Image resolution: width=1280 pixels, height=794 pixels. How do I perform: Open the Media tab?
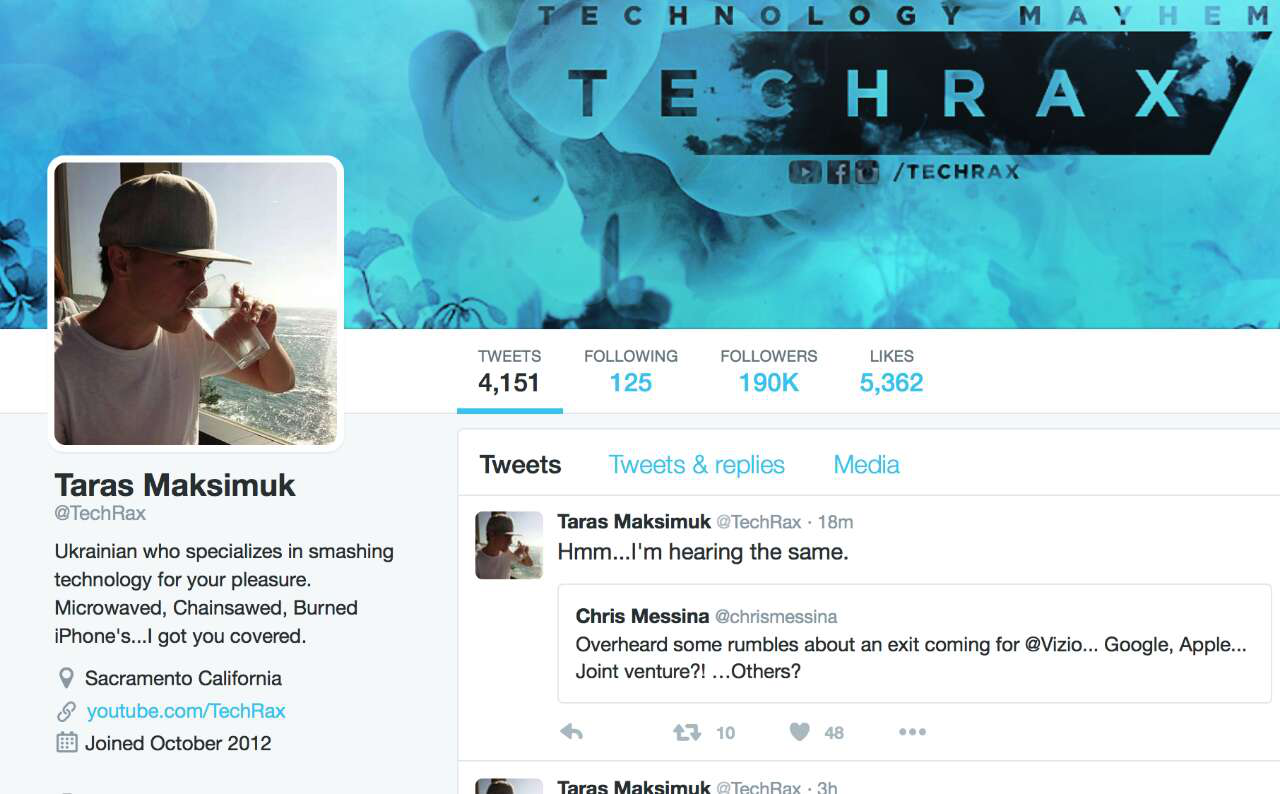(866, 465)
